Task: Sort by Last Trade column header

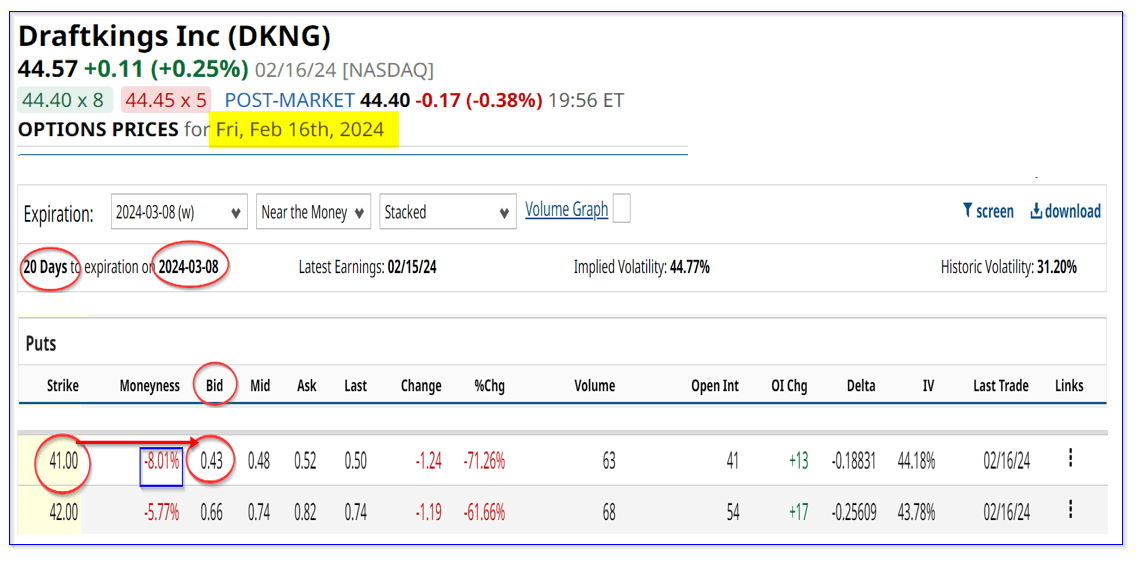Action: [x=1000, y=386]
